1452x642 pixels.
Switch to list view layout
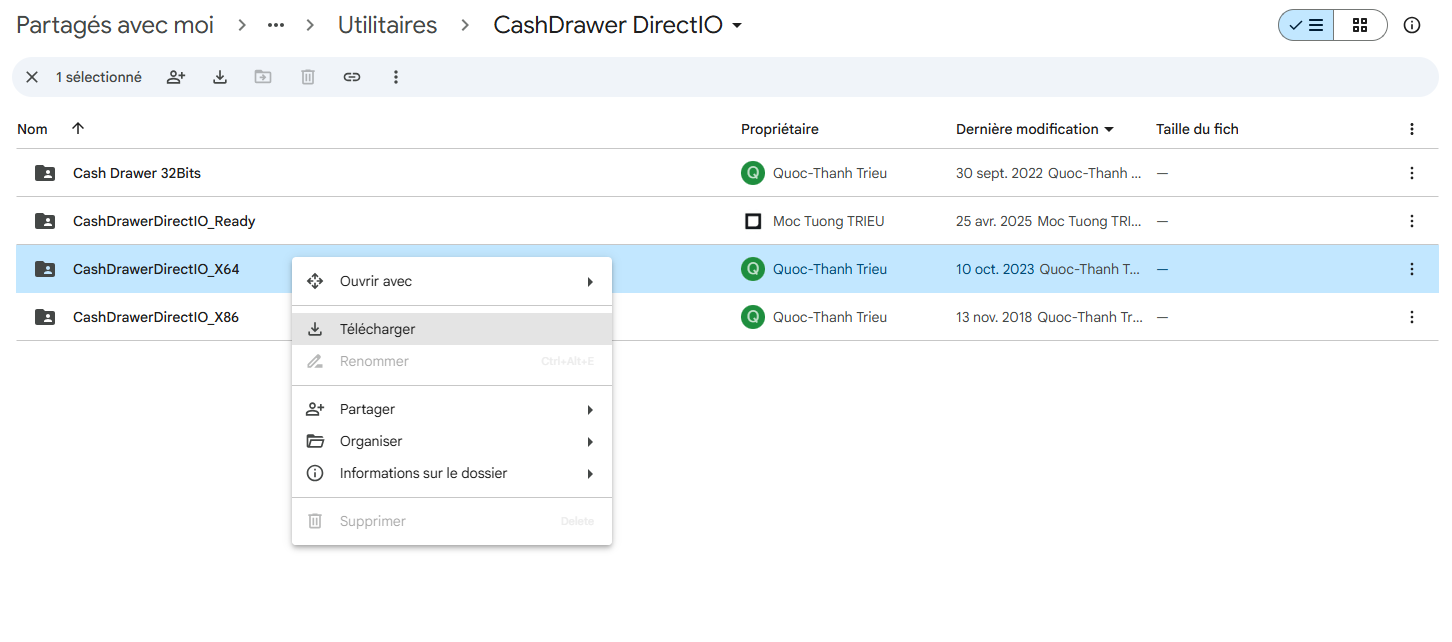pos(1306,26)
